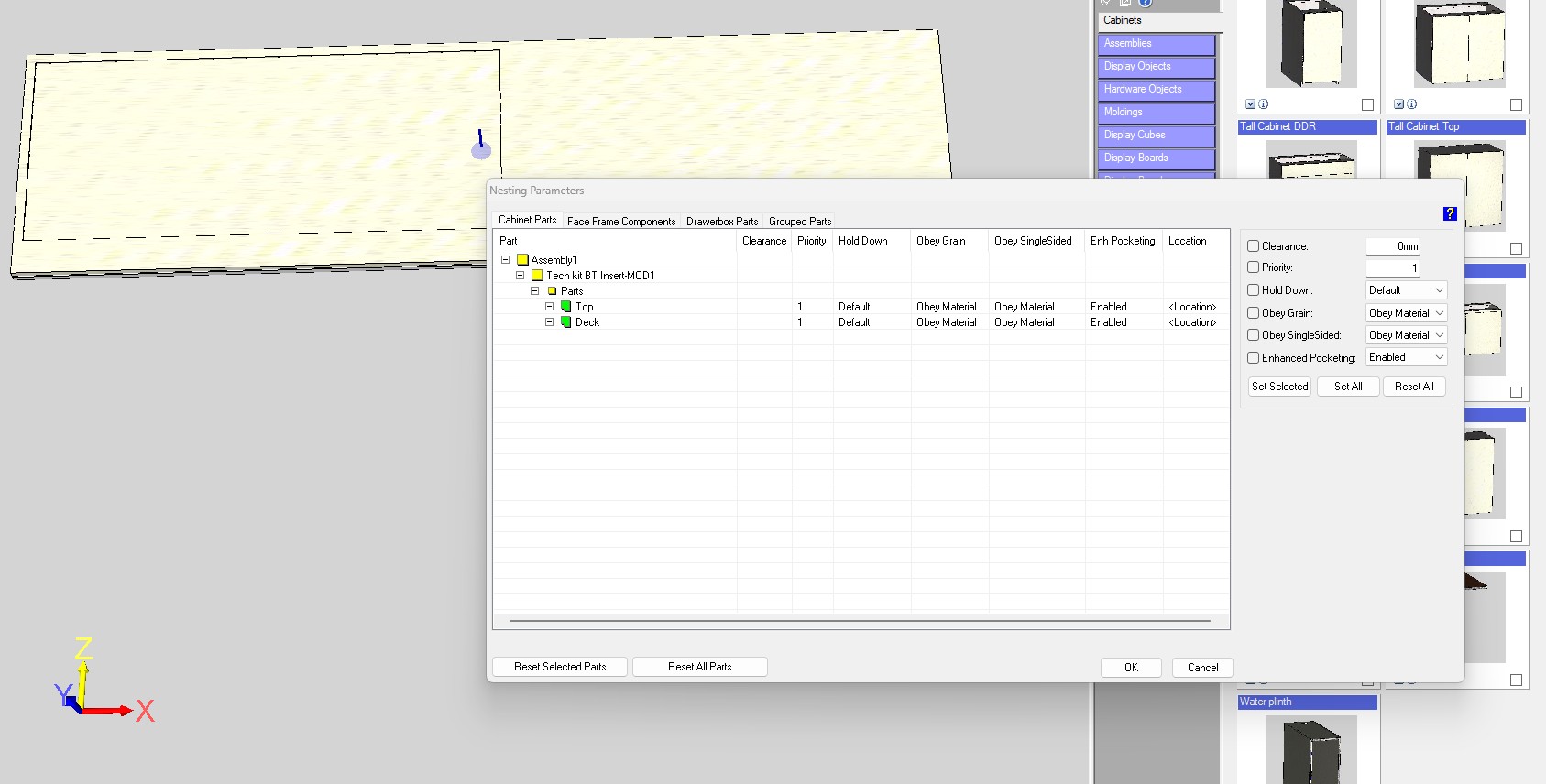Click the blue help question mark icon
Image resolution: width=1546 pixels, height=784 pixels.
pyautogui.click(x=1449, y=213)
